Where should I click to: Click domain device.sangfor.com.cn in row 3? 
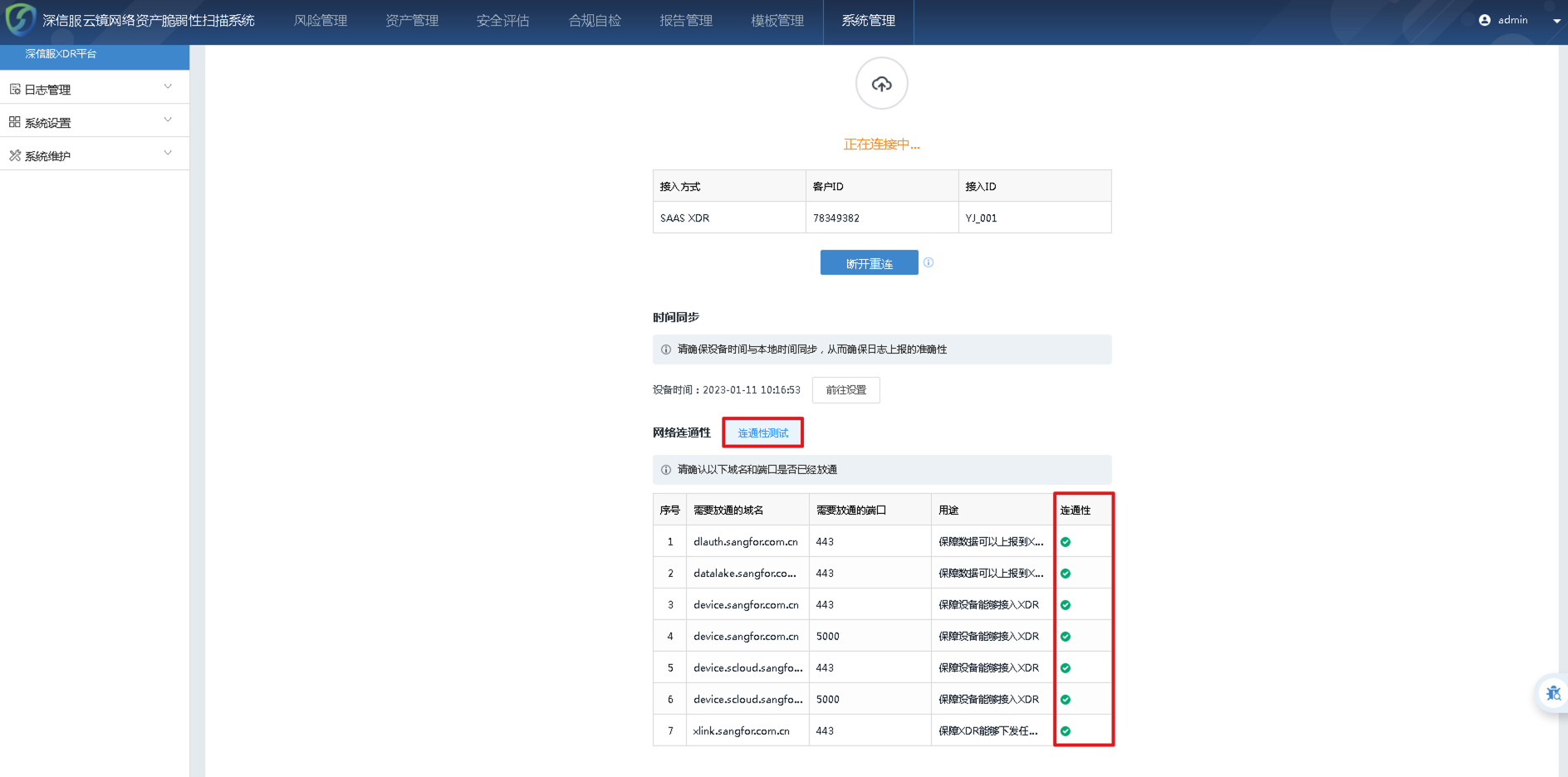pyautogui.click(x=746, y=605)
